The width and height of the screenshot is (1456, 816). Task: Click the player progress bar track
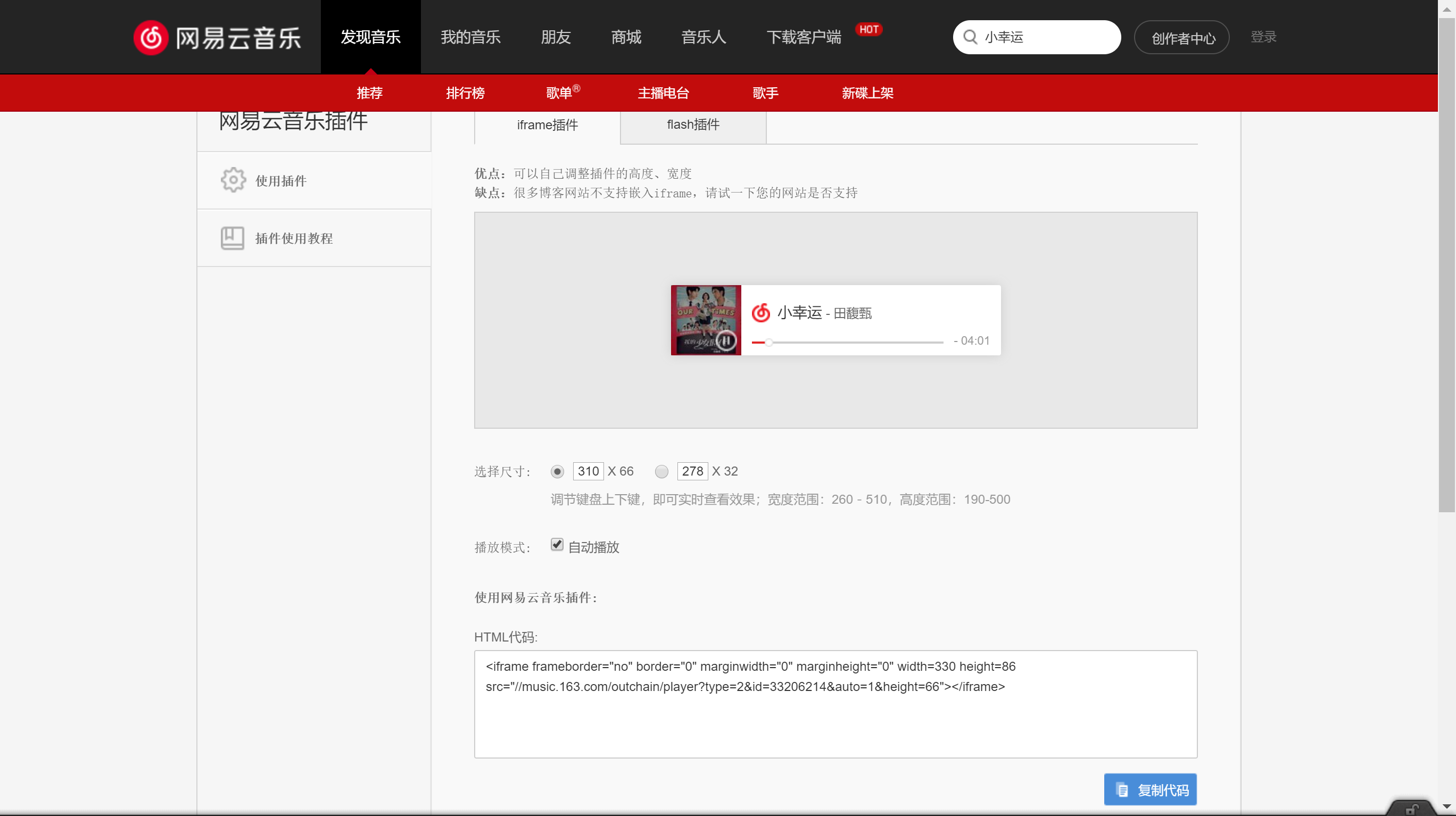pos(847,342)
